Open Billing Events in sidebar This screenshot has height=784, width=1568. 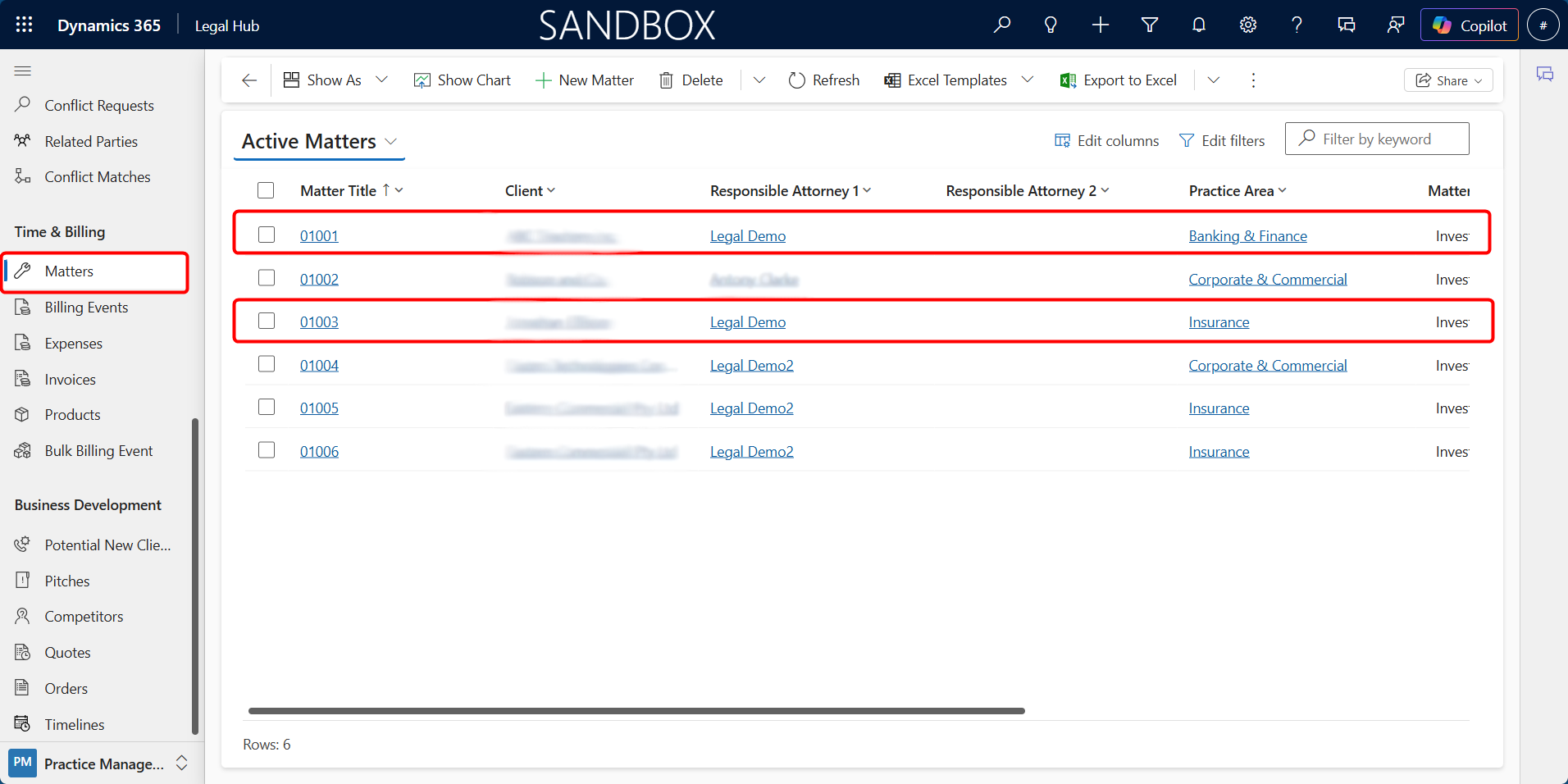[x=86, y=308]
